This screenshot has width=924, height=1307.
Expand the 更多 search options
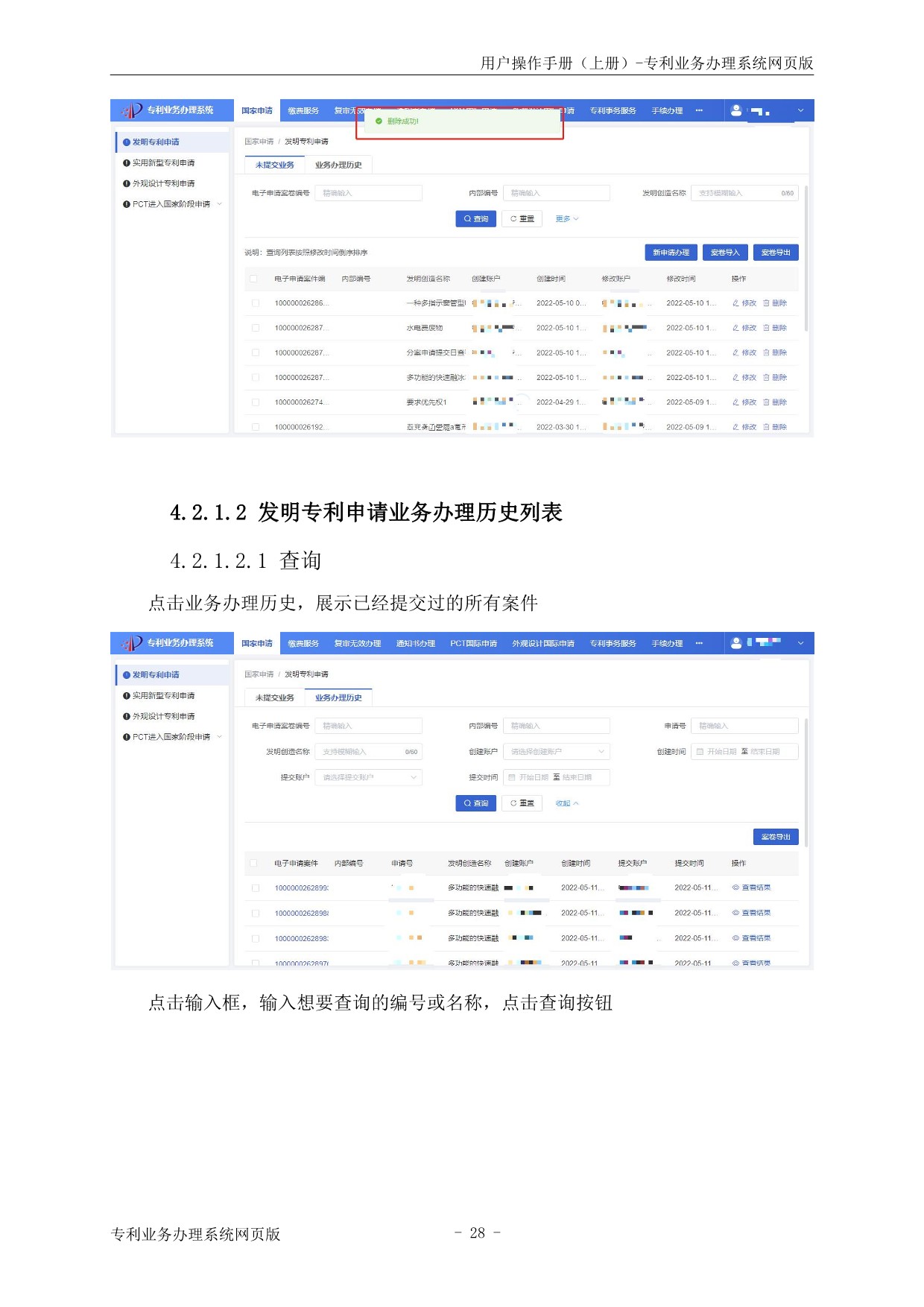coord(566,219)
